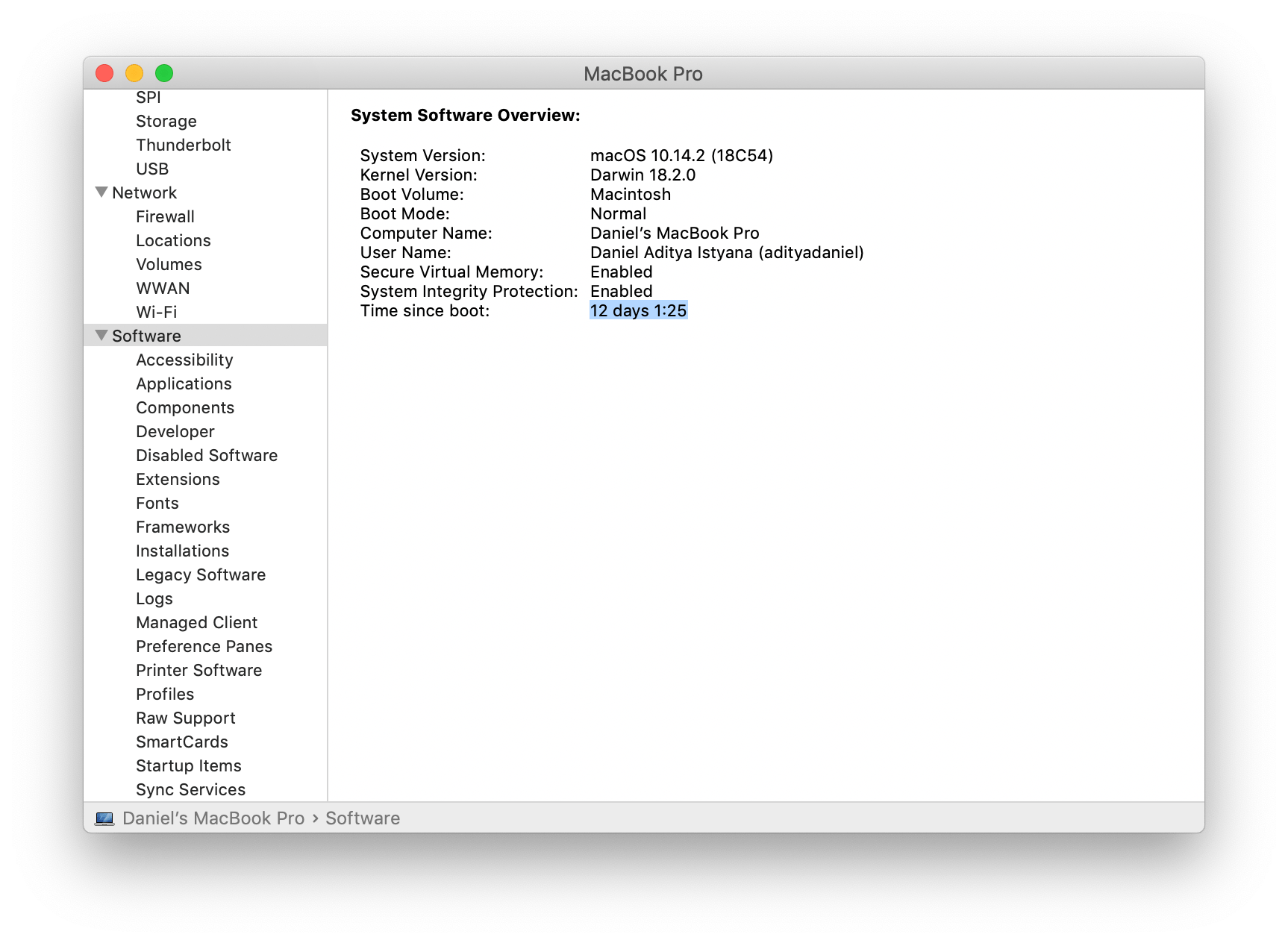Click Software in the breadcrumb path
The image size is (1288, 943).
363,818
